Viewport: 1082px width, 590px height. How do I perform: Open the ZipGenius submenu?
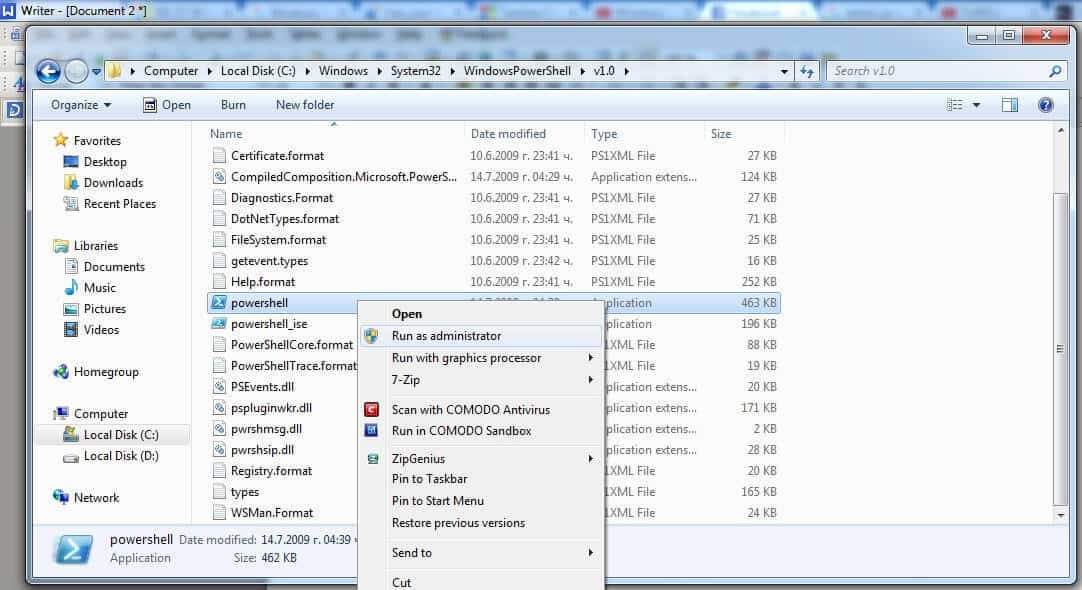point(481,459)
